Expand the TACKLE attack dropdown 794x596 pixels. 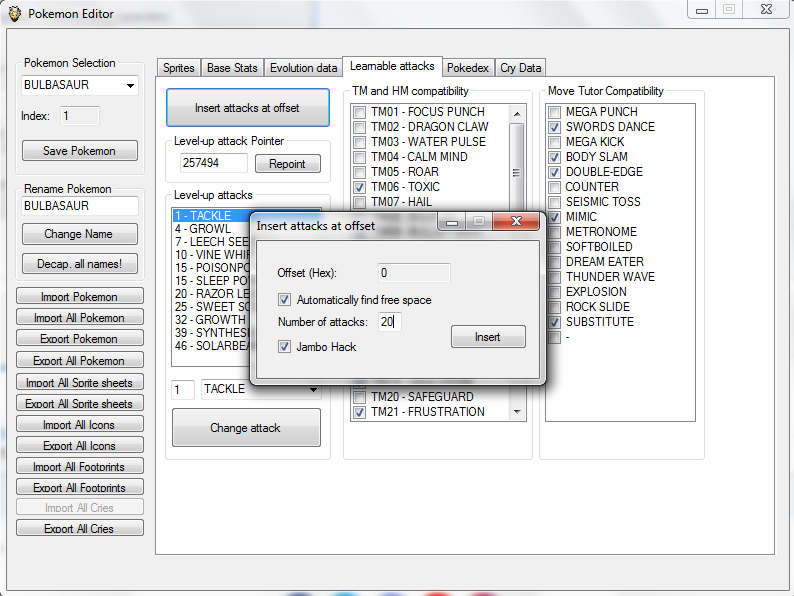pyautogui.click(x=313, y=389)
